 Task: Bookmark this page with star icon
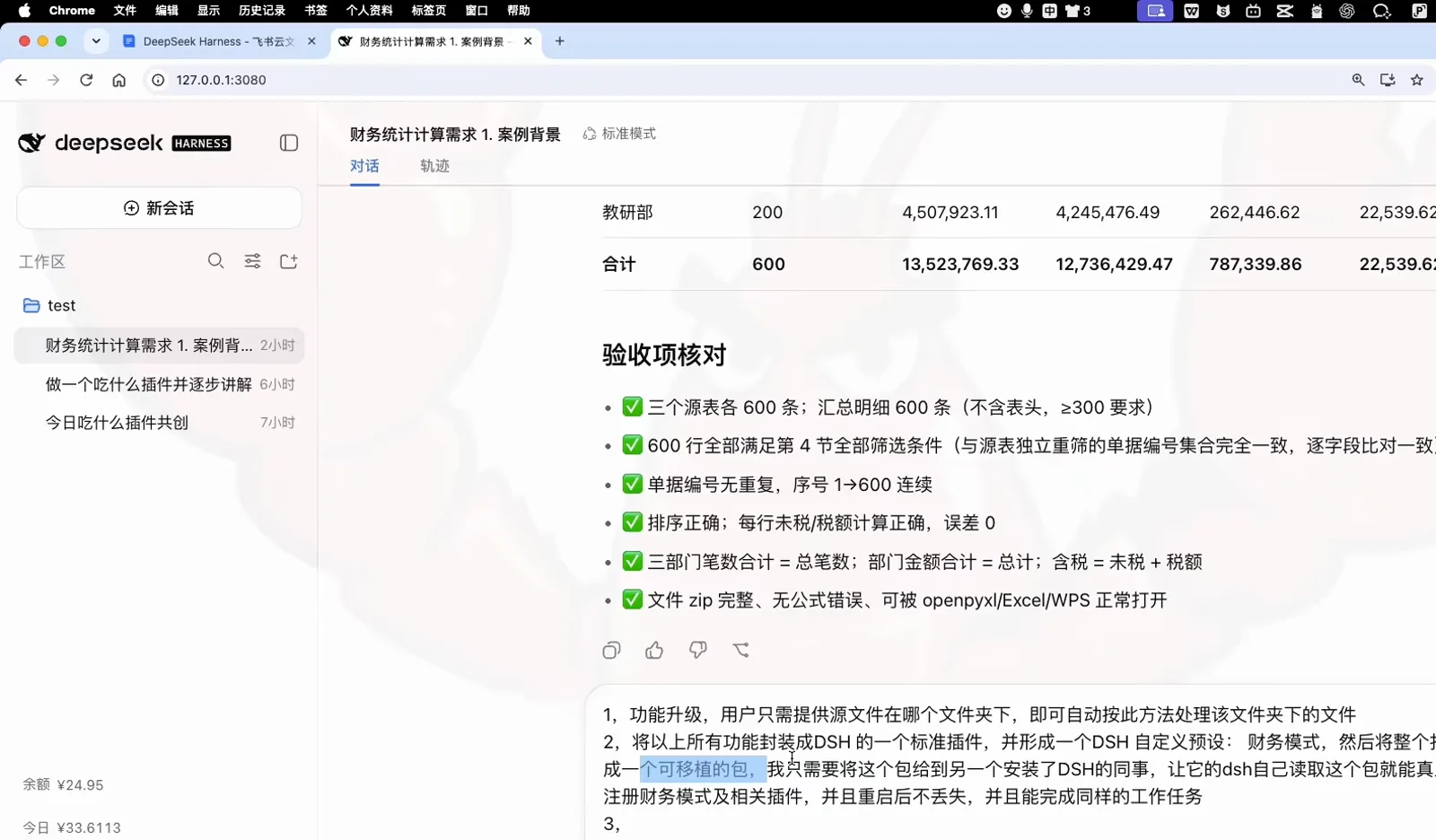pos(1417,80)
